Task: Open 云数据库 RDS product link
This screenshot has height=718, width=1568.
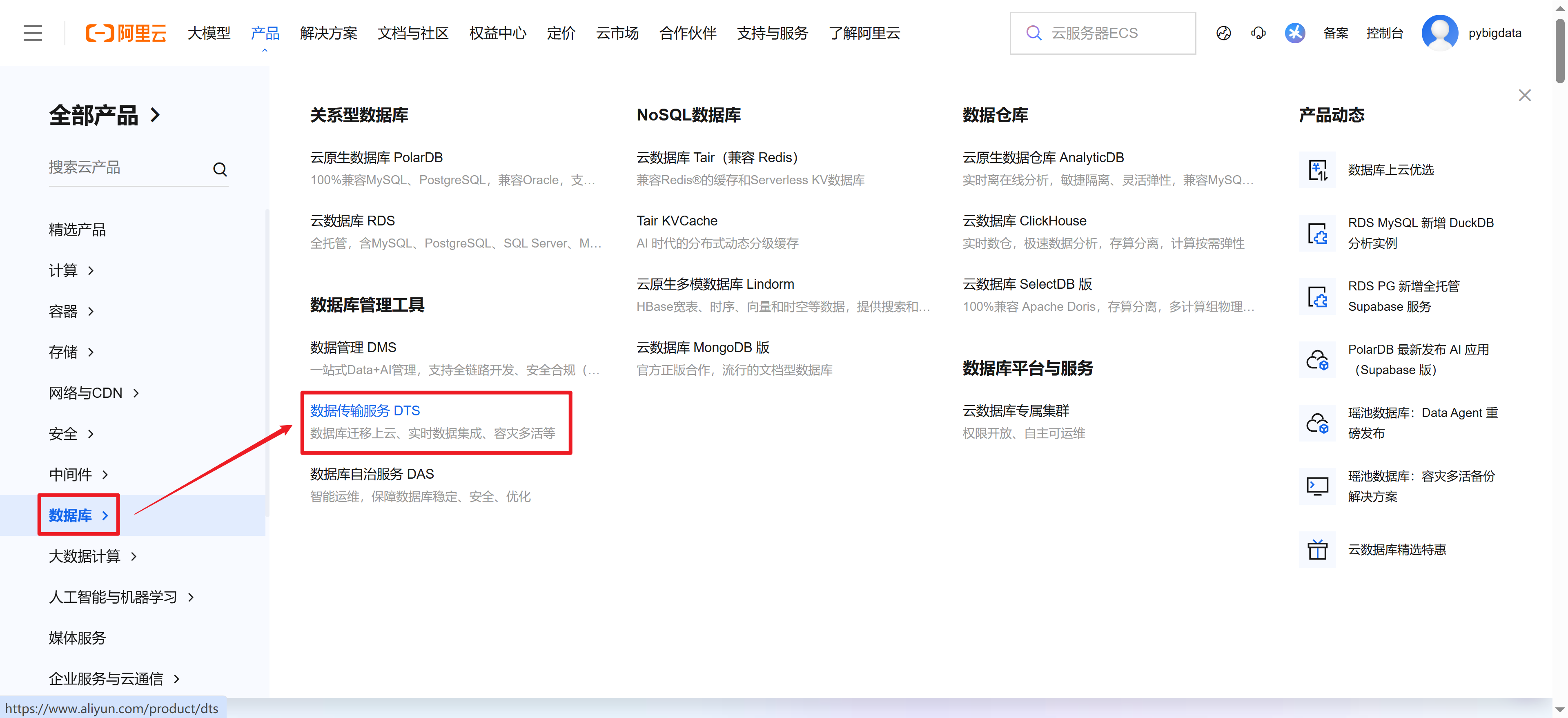Action: 352,221
